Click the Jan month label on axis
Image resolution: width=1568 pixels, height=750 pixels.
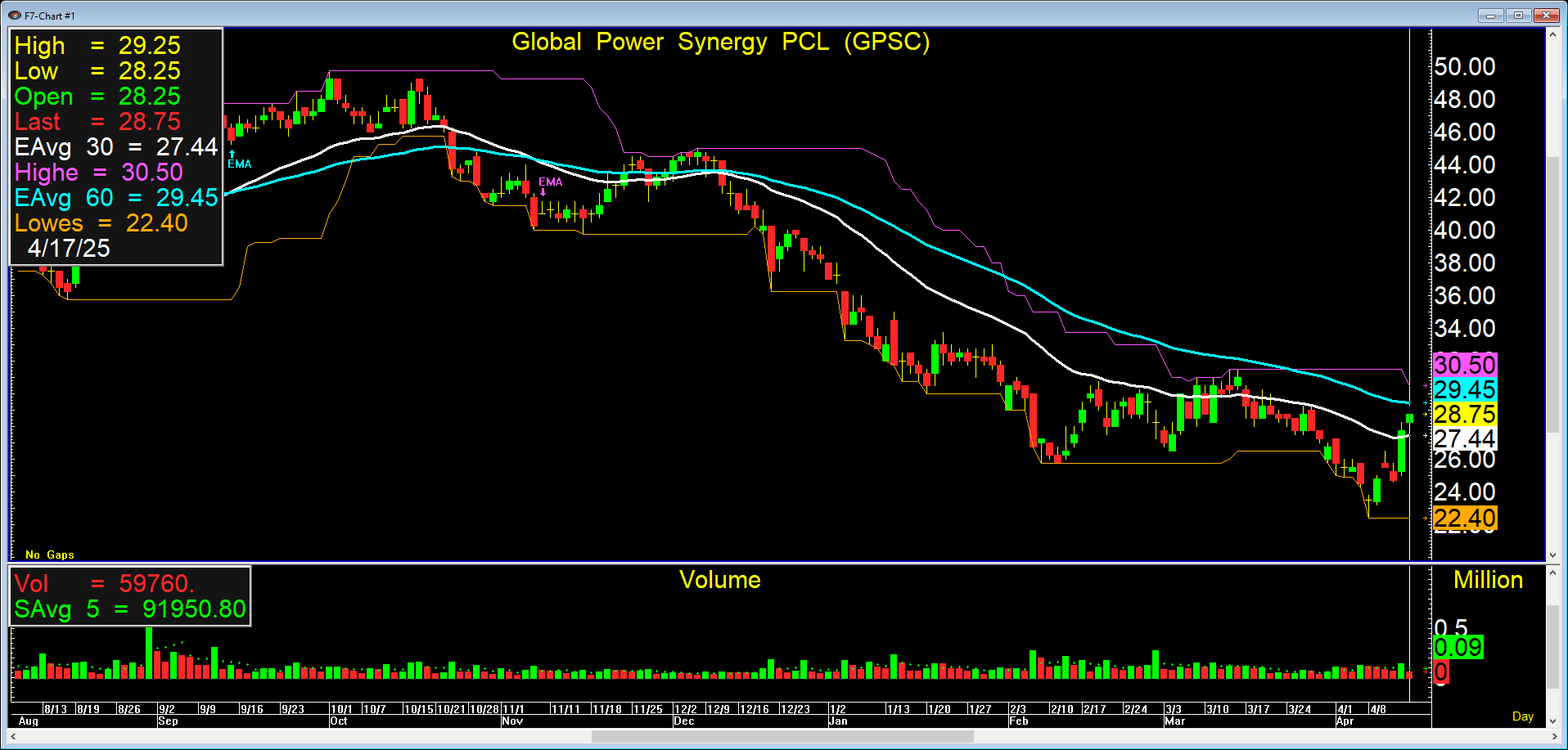[x=839, y=721]
